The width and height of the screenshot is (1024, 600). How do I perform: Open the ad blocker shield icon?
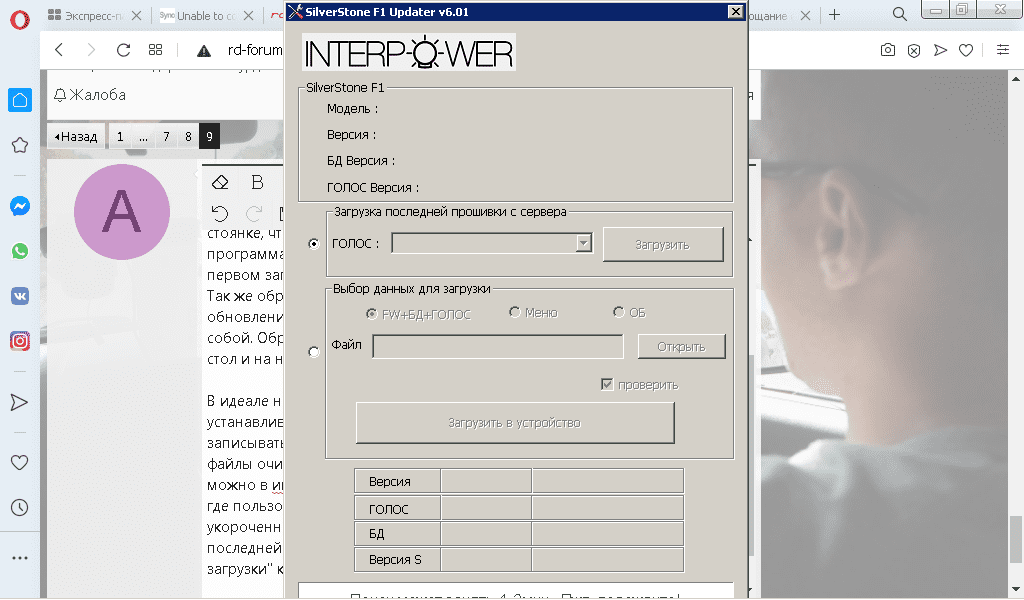tap(914, 50)
